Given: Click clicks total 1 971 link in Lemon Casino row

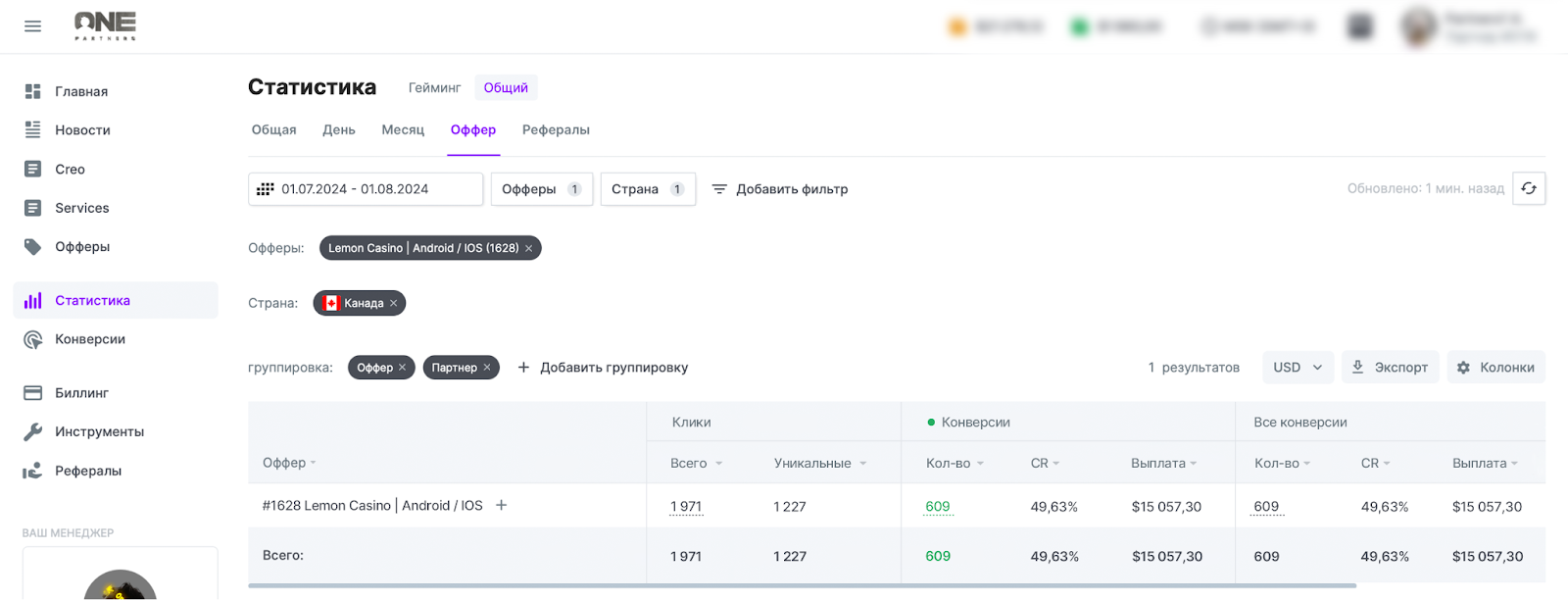Looking at the screenshot, I should [x=686, y=507].
